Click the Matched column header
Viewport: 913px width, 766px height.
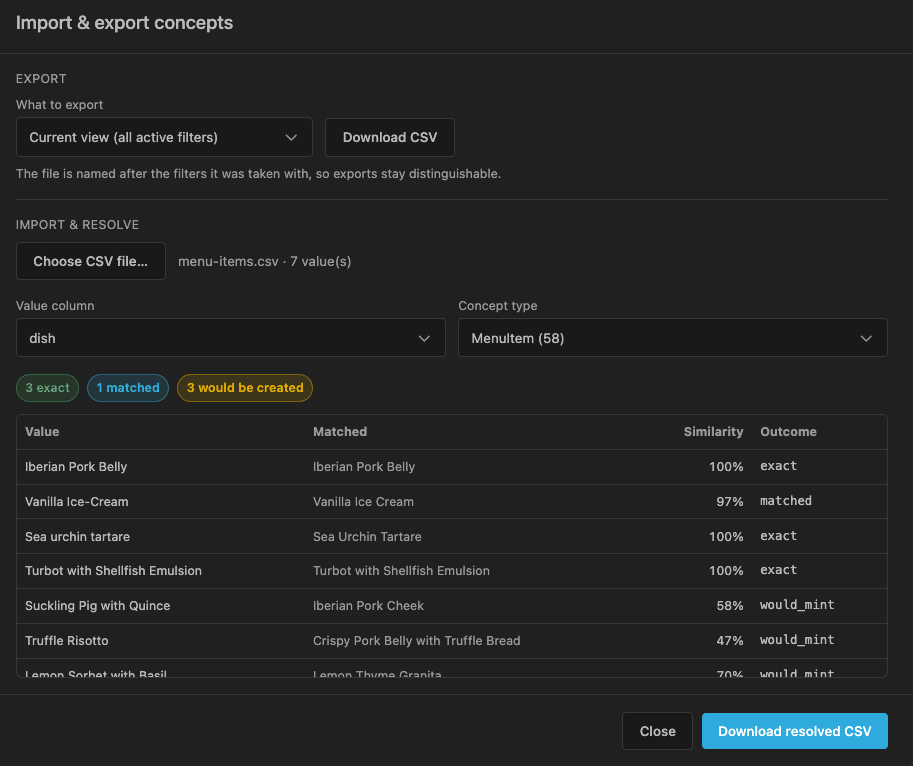[340, 432]
